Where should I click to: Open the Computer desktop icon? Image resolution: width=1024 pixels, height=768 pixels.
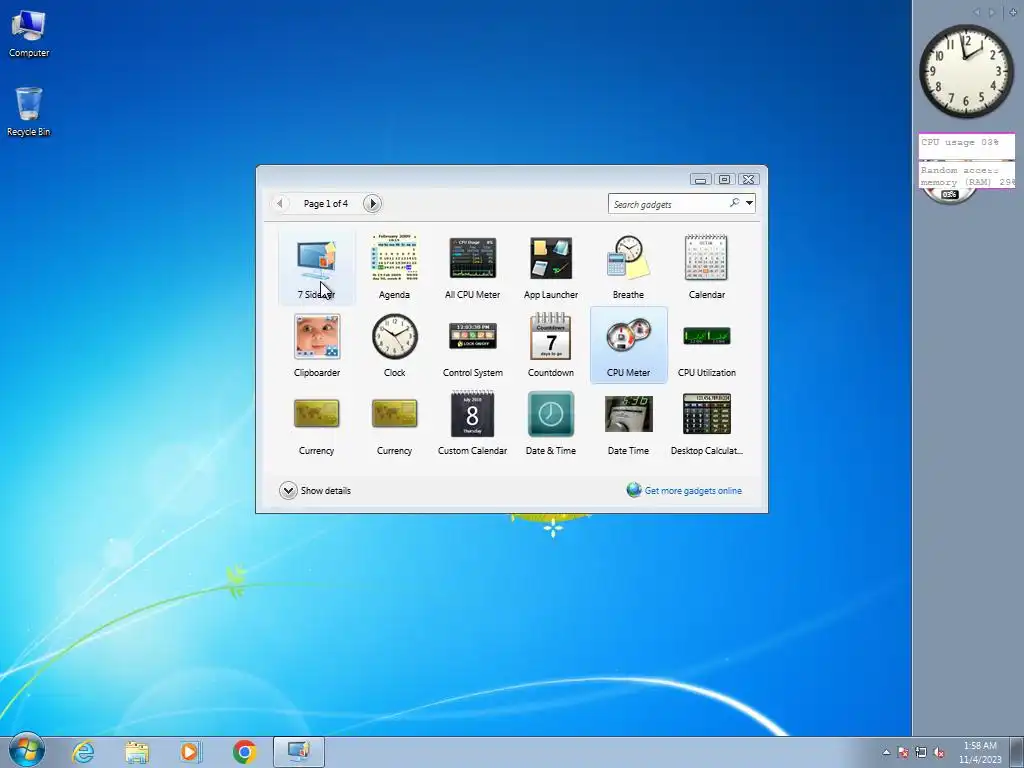click(x=29, y=34)
